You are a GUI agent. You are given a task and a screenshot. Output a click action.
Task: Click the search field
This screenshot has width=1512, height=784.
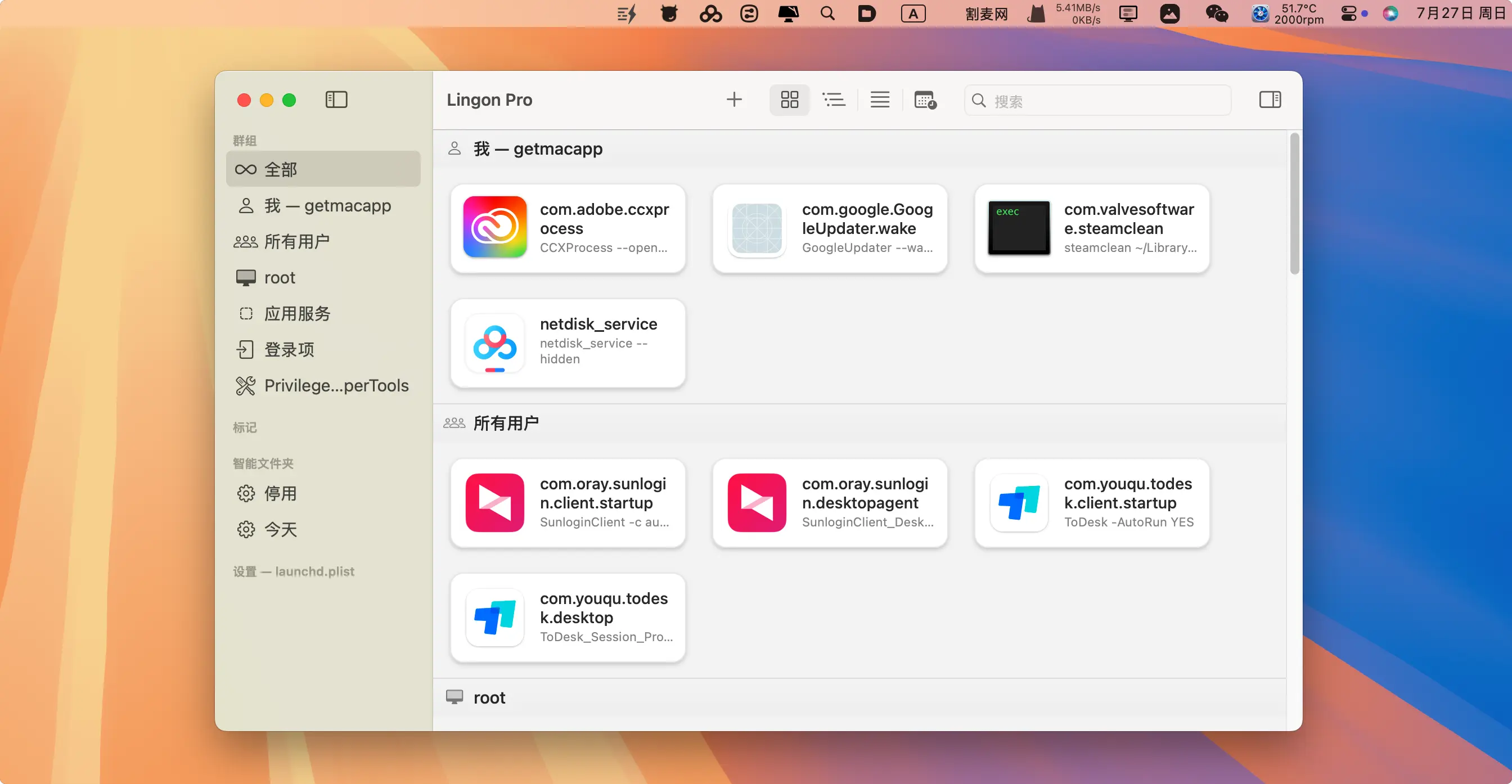pyautogui.click(x=1097, y=100)
